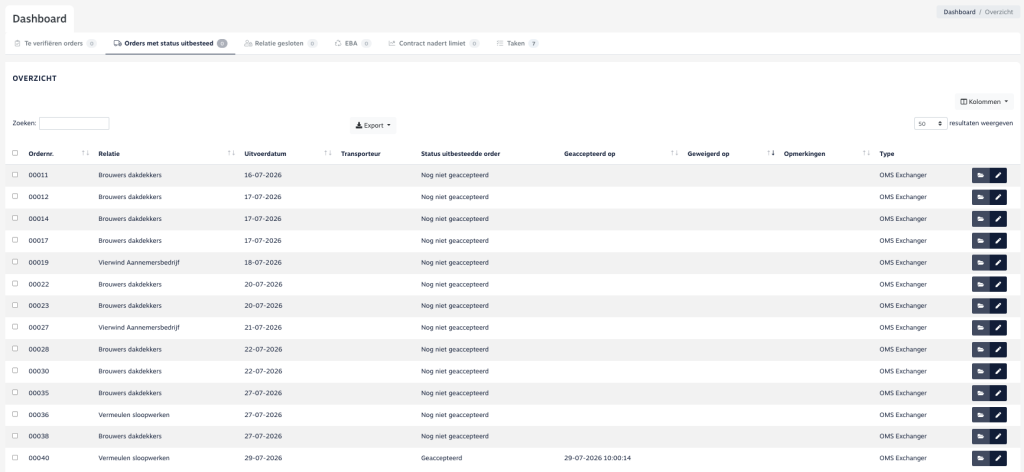
Task: Edit order 00036 with pencil icon
Action: [998, 415]
